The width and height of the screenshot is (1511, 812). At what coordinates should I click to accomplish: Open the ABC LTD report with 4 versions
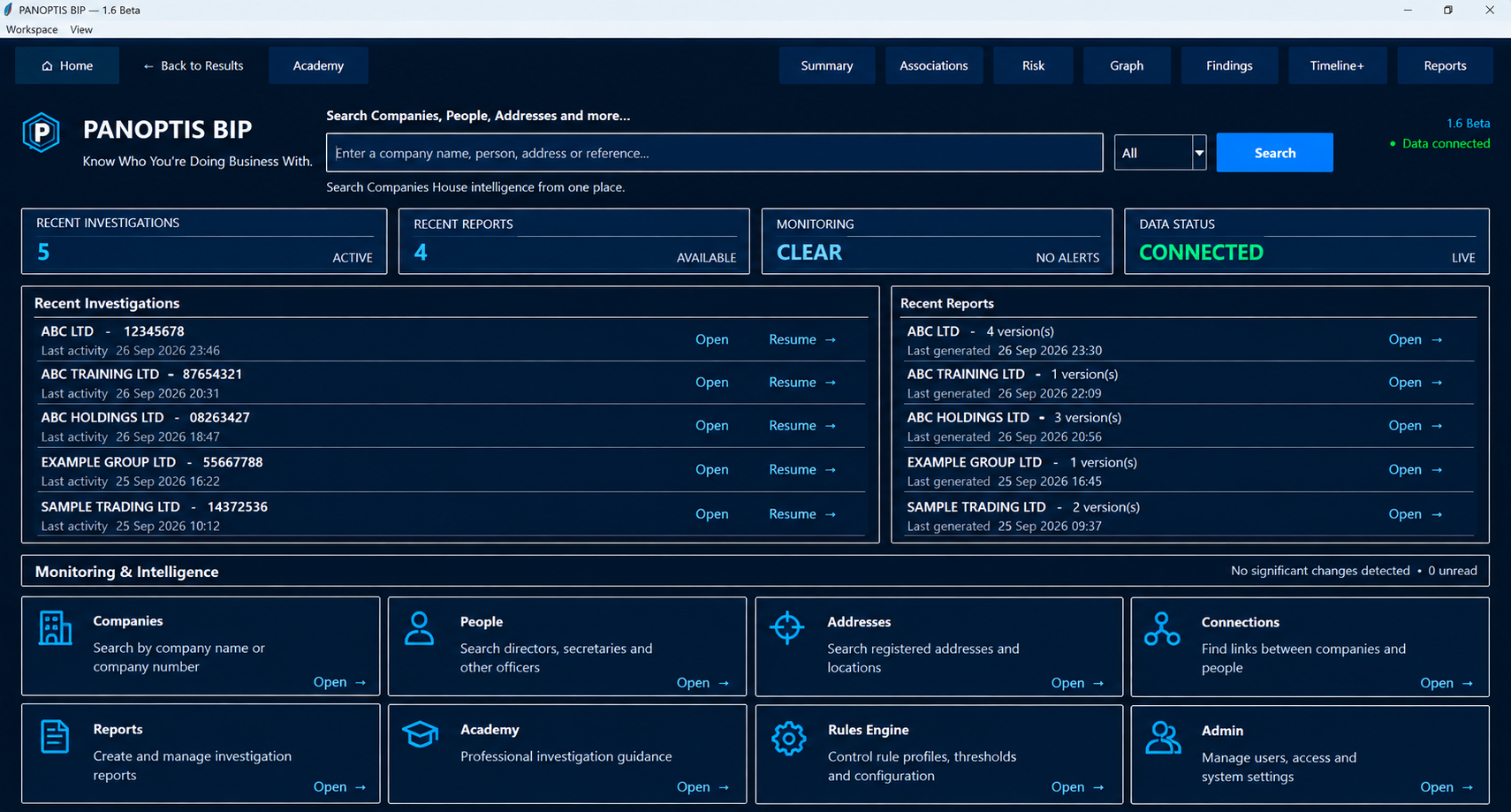[x=1415, y=339]
